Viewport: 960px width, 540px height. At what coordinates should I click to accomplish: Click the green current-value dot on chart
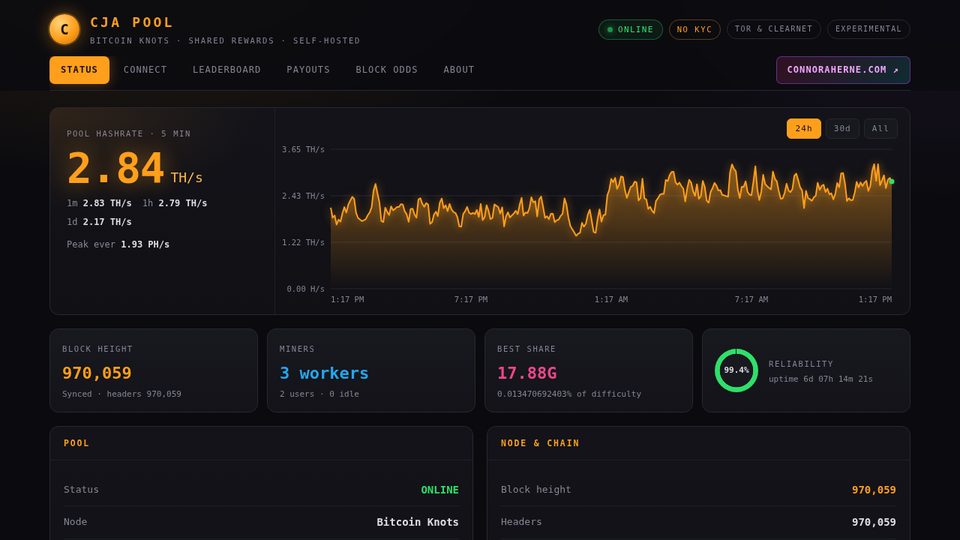[x=891, y=182]
